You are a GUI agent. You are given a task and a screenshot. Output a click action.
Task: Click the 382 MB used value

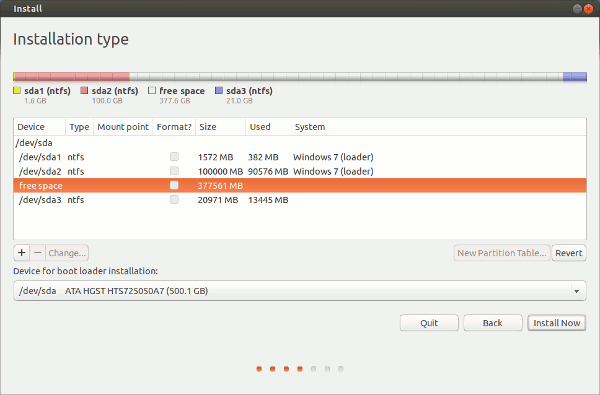(263, 157)
